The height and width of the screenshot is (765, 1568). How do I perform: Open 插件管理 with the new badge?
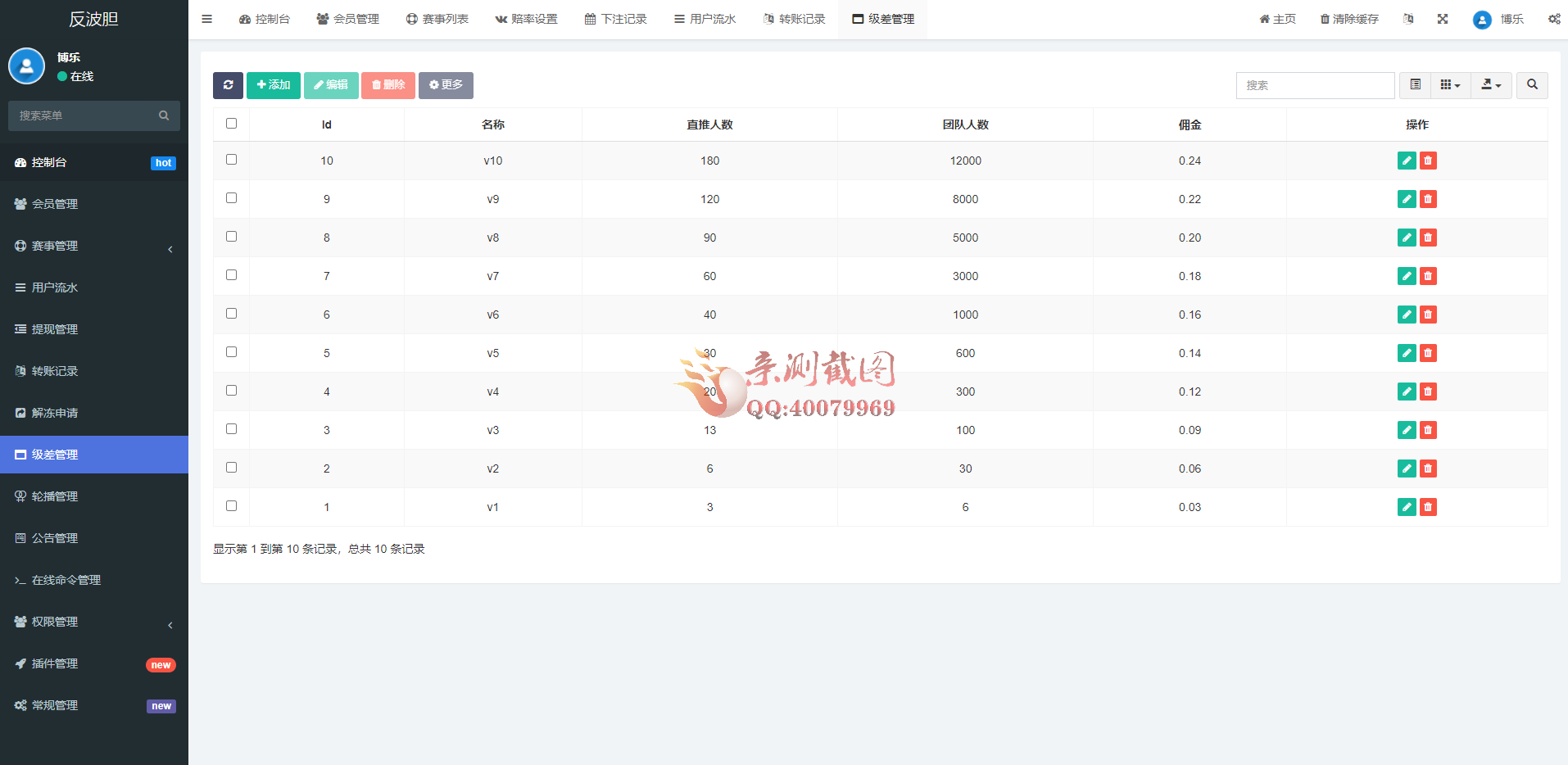point(56,663)
